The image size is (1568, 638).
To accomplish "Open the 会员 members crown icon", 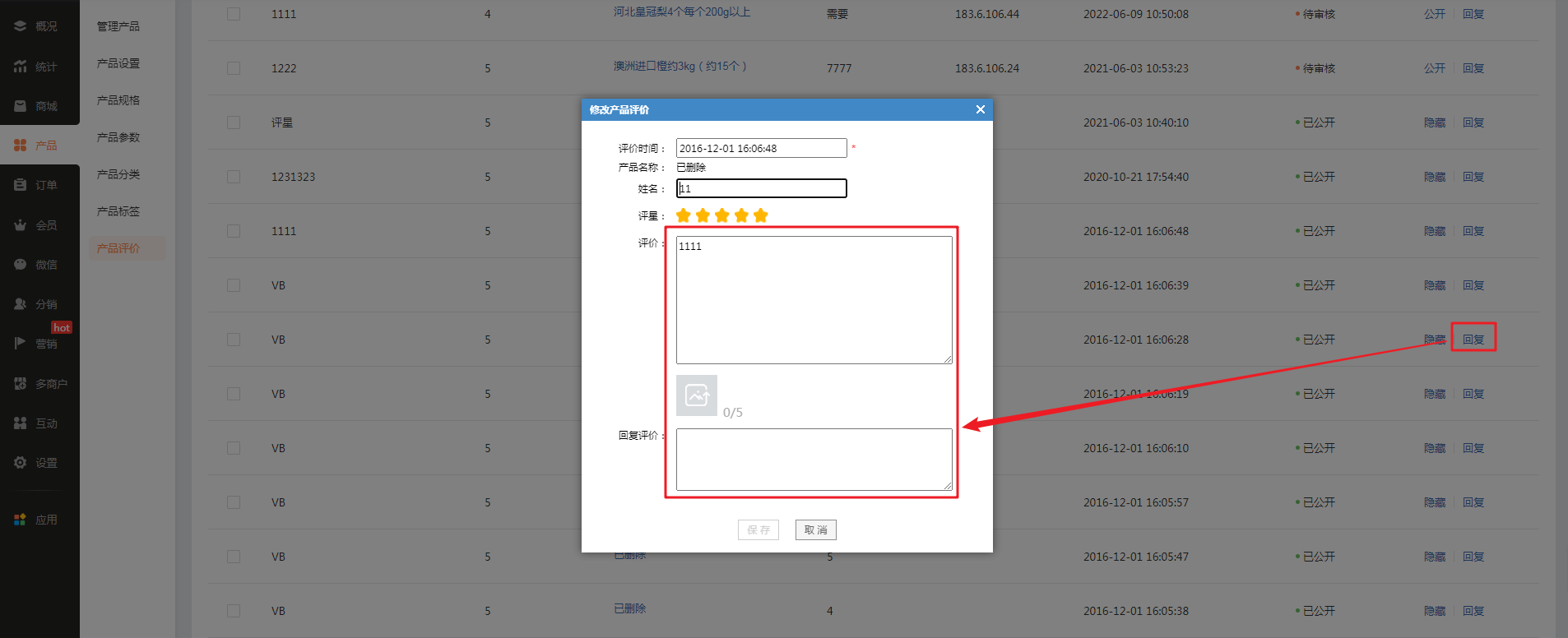I will click(21, 224).
